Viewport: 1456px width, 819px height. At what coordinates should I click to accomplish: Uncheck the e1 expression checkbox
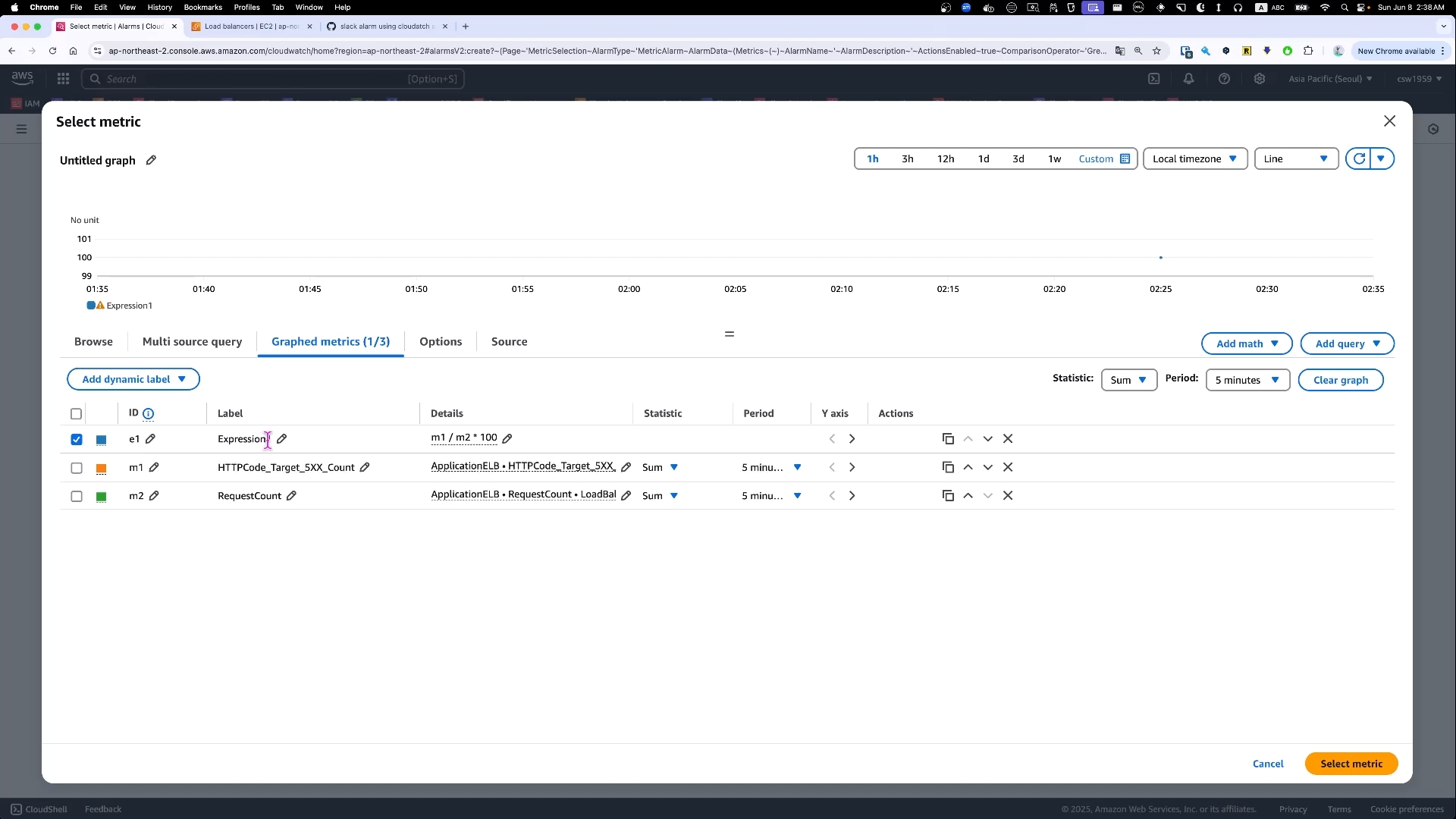77,440
